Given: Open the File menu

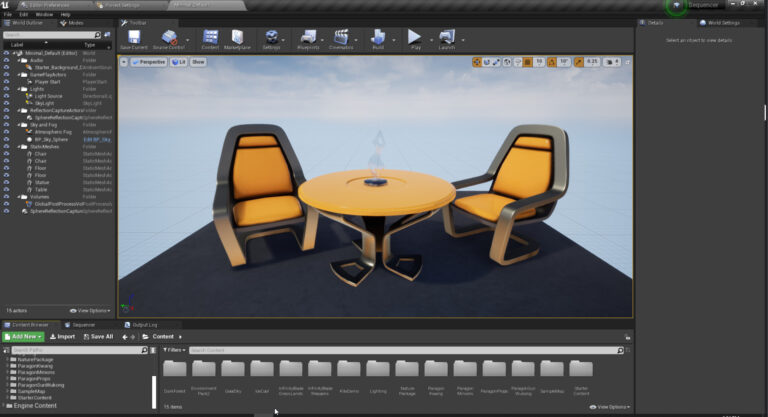Looking at the screenshot, I should click(8, 15).
